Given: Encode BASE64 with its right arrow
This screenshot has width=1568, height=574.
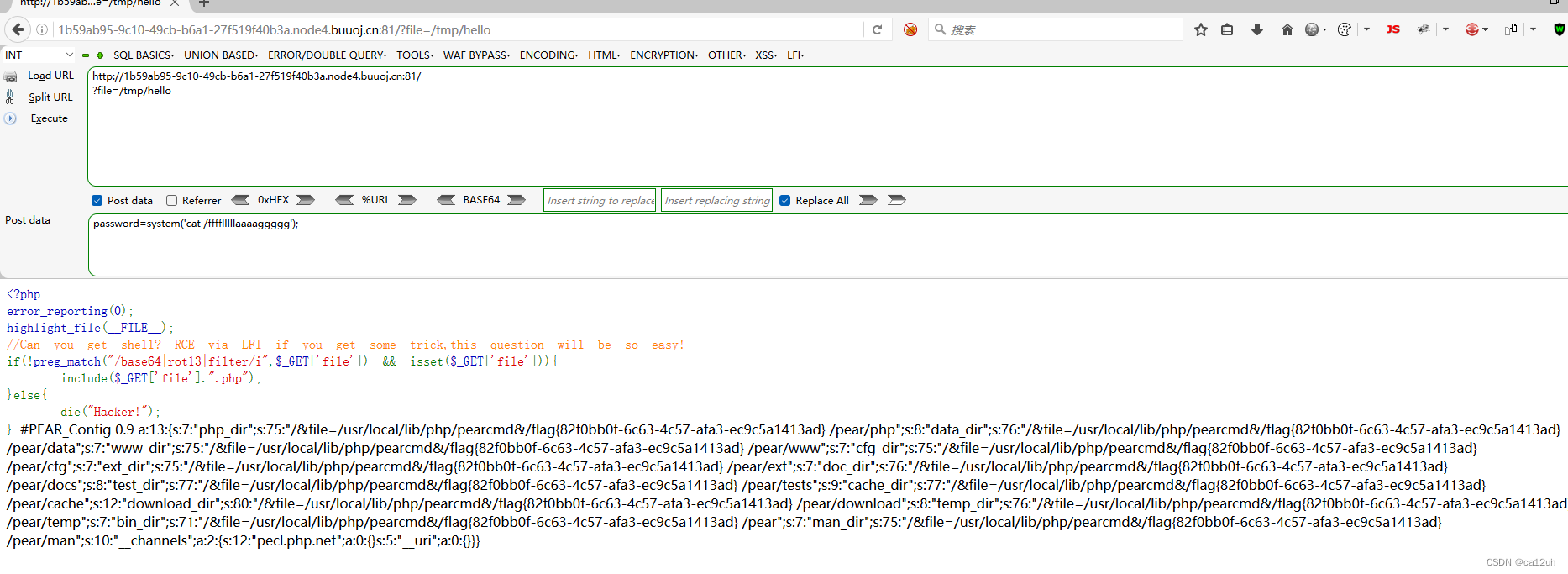Looking at the screenshot, I should (x=517, y=200).
